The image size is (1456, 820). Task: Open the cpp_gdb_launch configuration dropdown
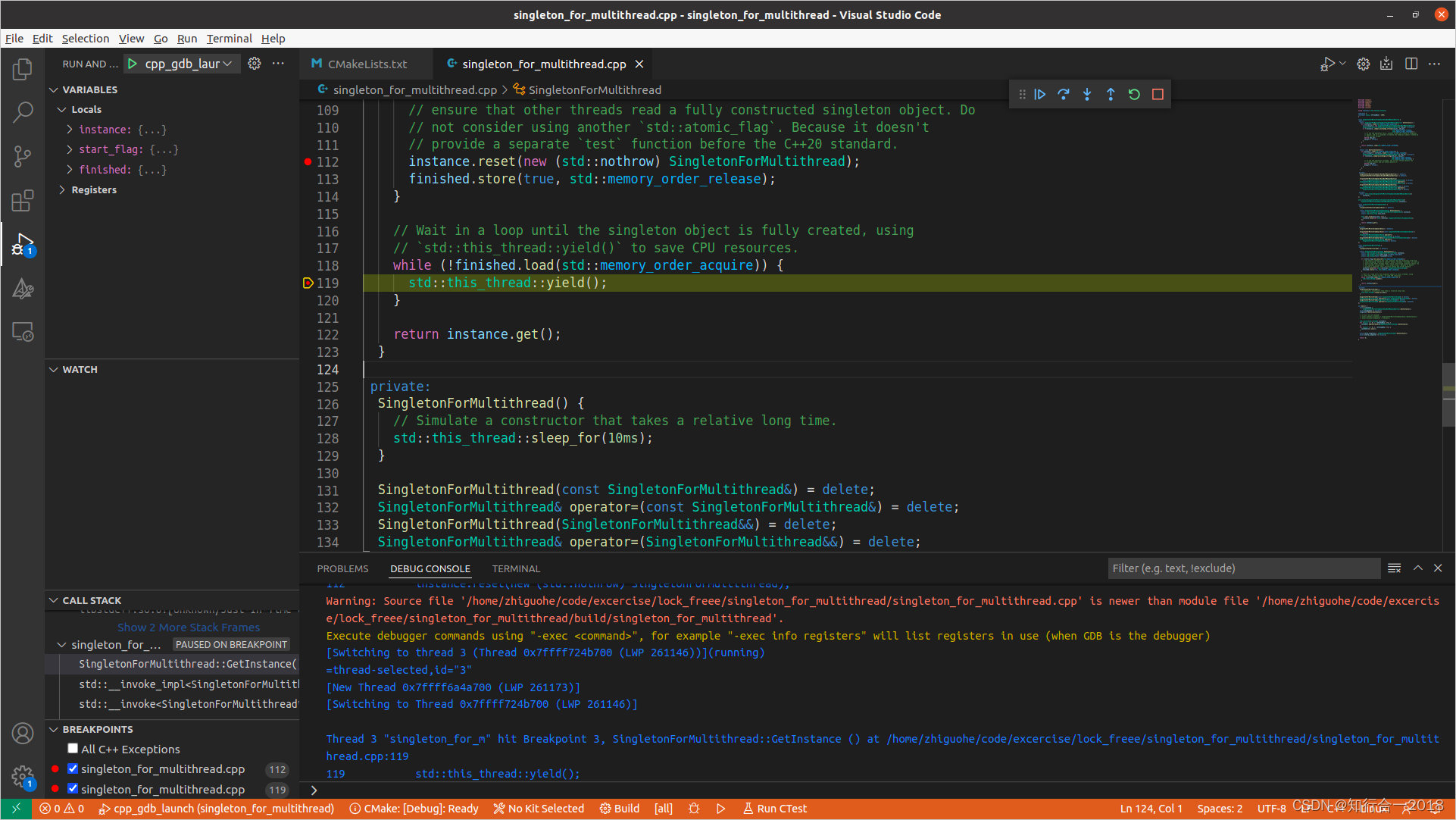click(x=189, y=64)
